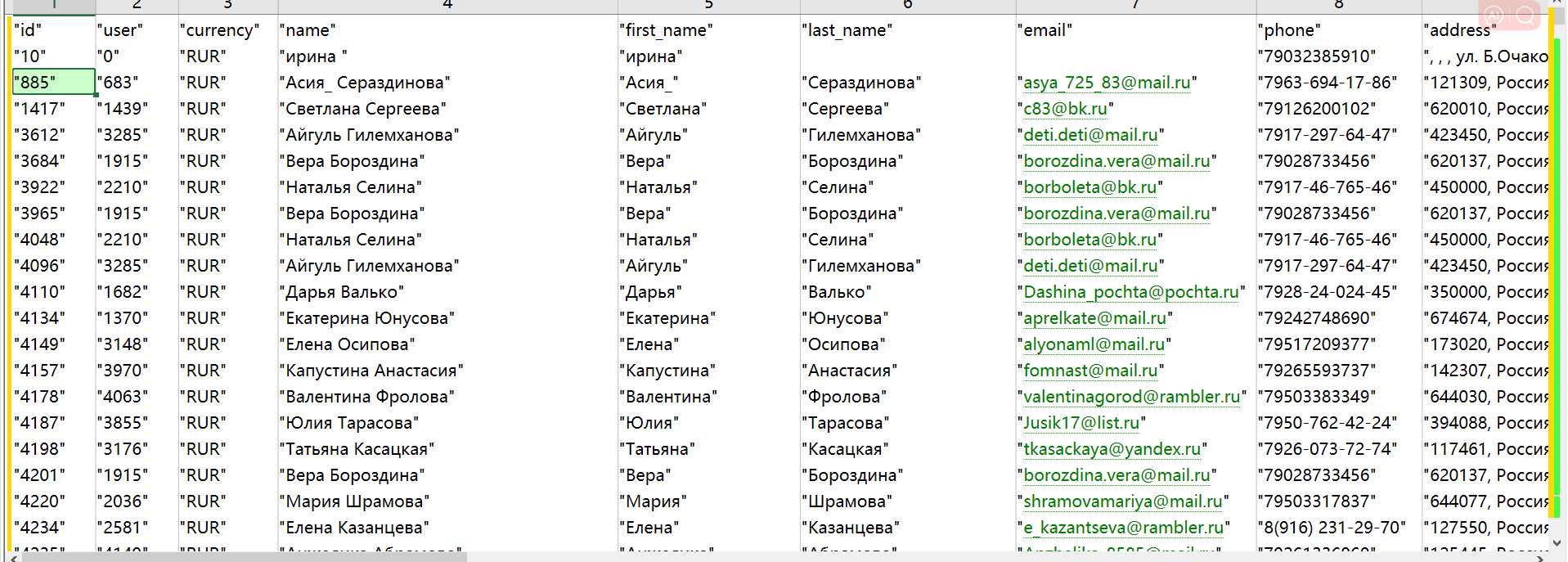Screen dimensions: 1568x562
Task: Open alyonaml@mail.ru email link
Action: click(x=1094, y=344)
